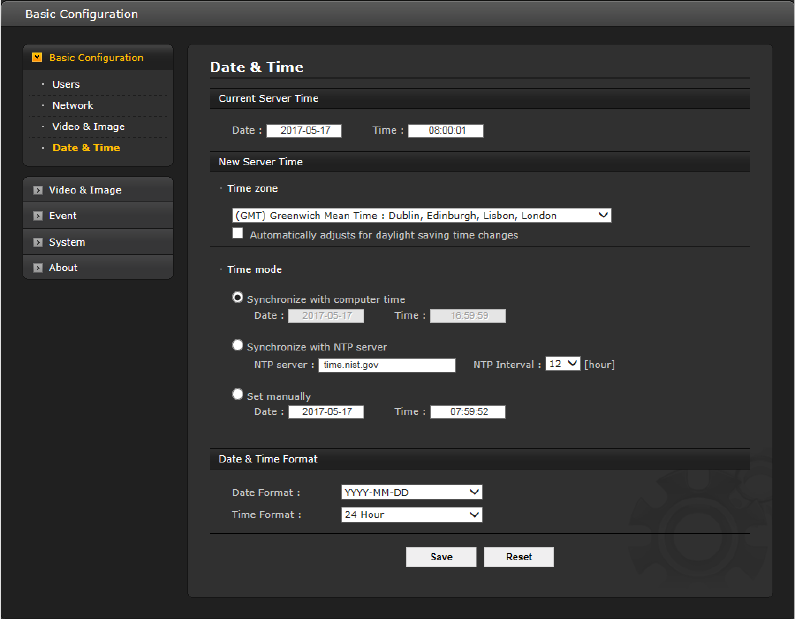The width and height of the screenshot is (795, 619).
Task: Click the Reset button
Action: (x=519, y=557)
